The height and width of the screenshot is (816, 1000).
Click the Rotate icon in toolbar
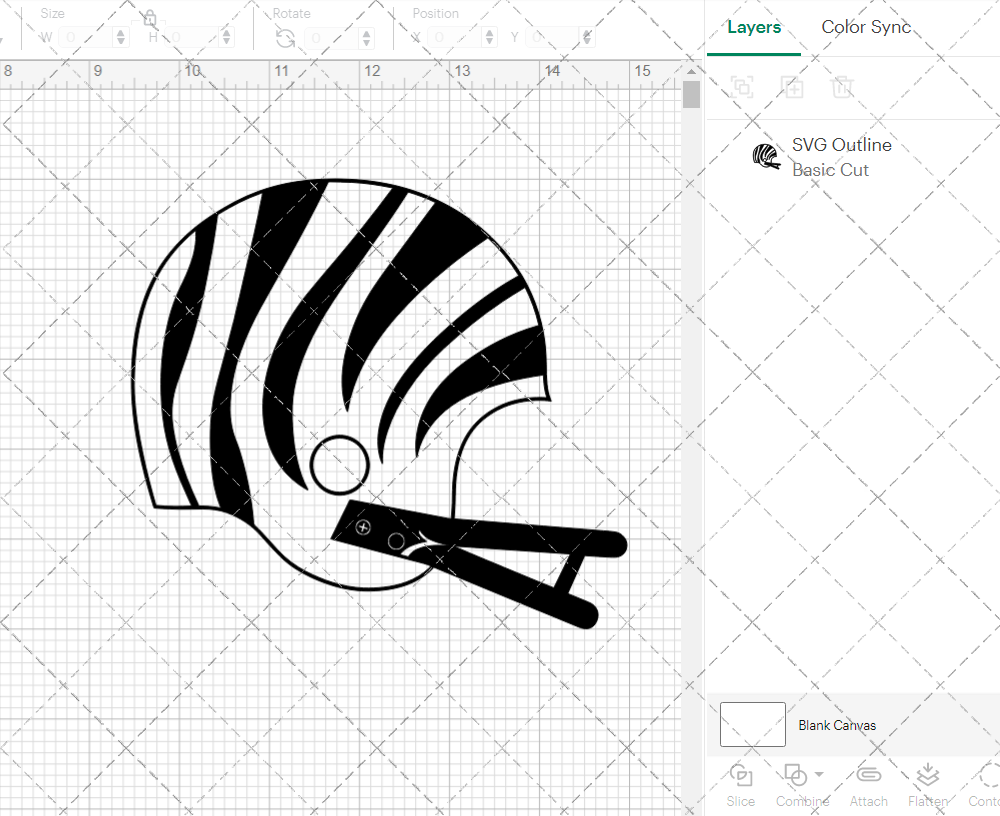tap(285, 38)
